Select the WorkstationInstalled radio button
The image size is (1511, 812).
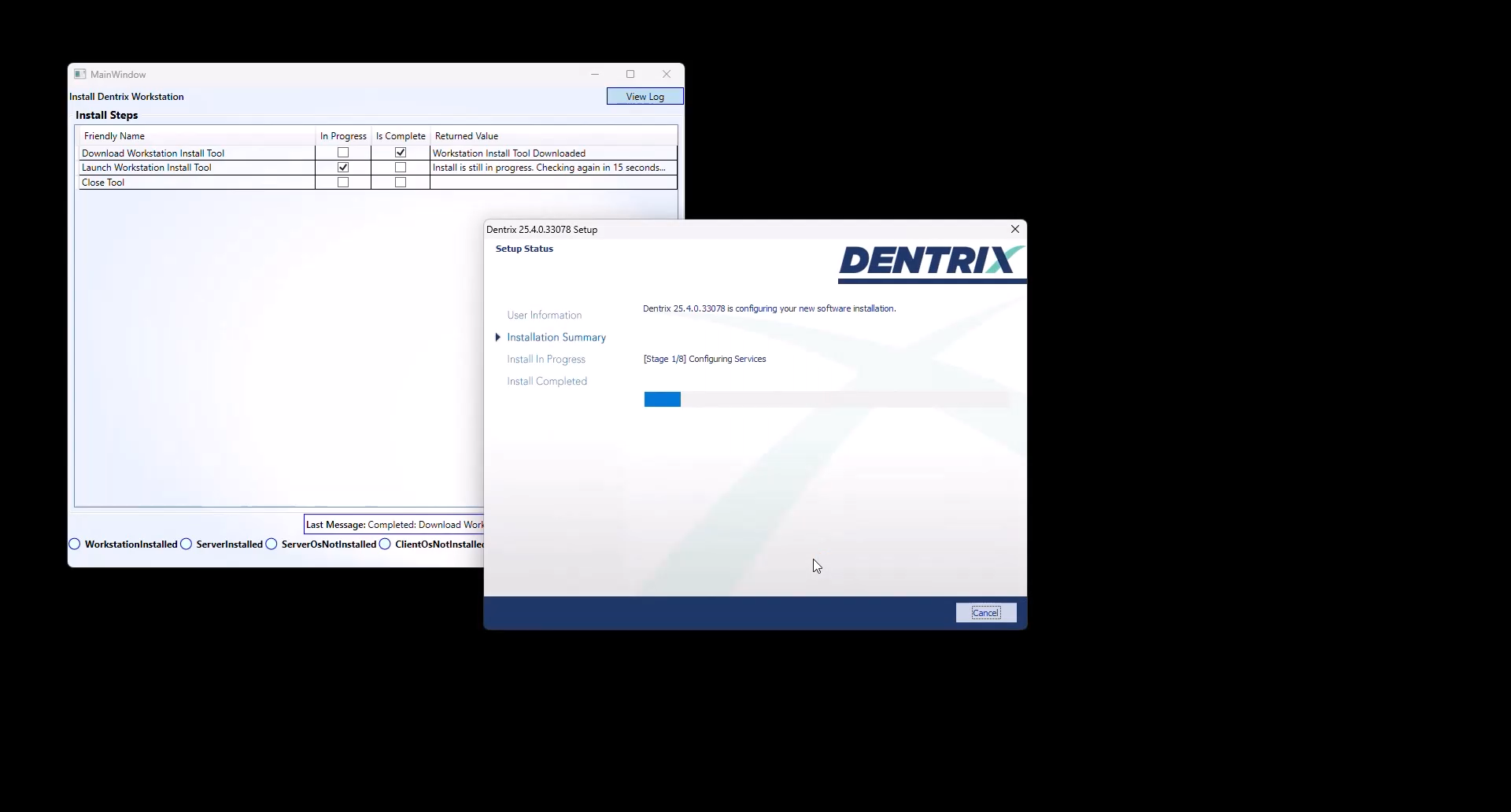[x=75, y=544]
